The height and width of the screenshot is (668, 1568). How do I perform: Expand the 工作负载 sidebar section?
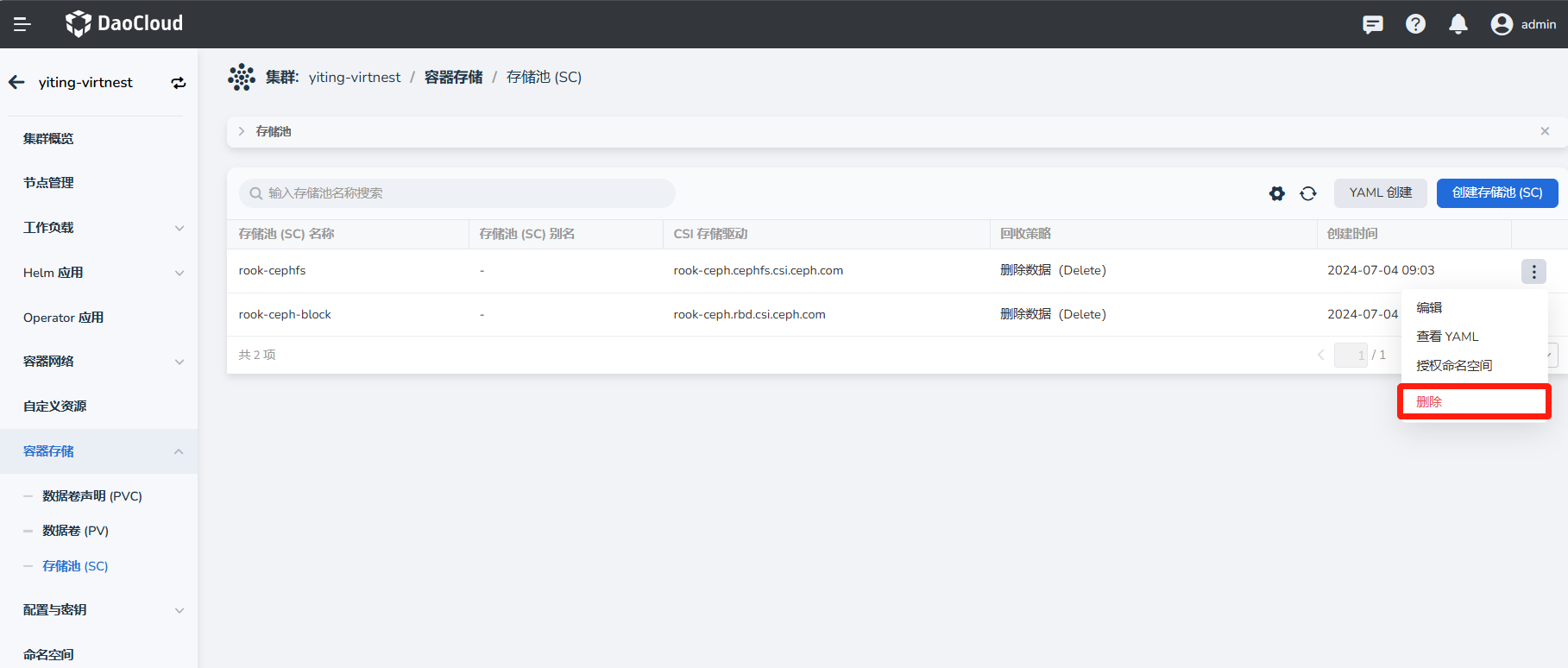pyautogui.click(x=179, y=228)
